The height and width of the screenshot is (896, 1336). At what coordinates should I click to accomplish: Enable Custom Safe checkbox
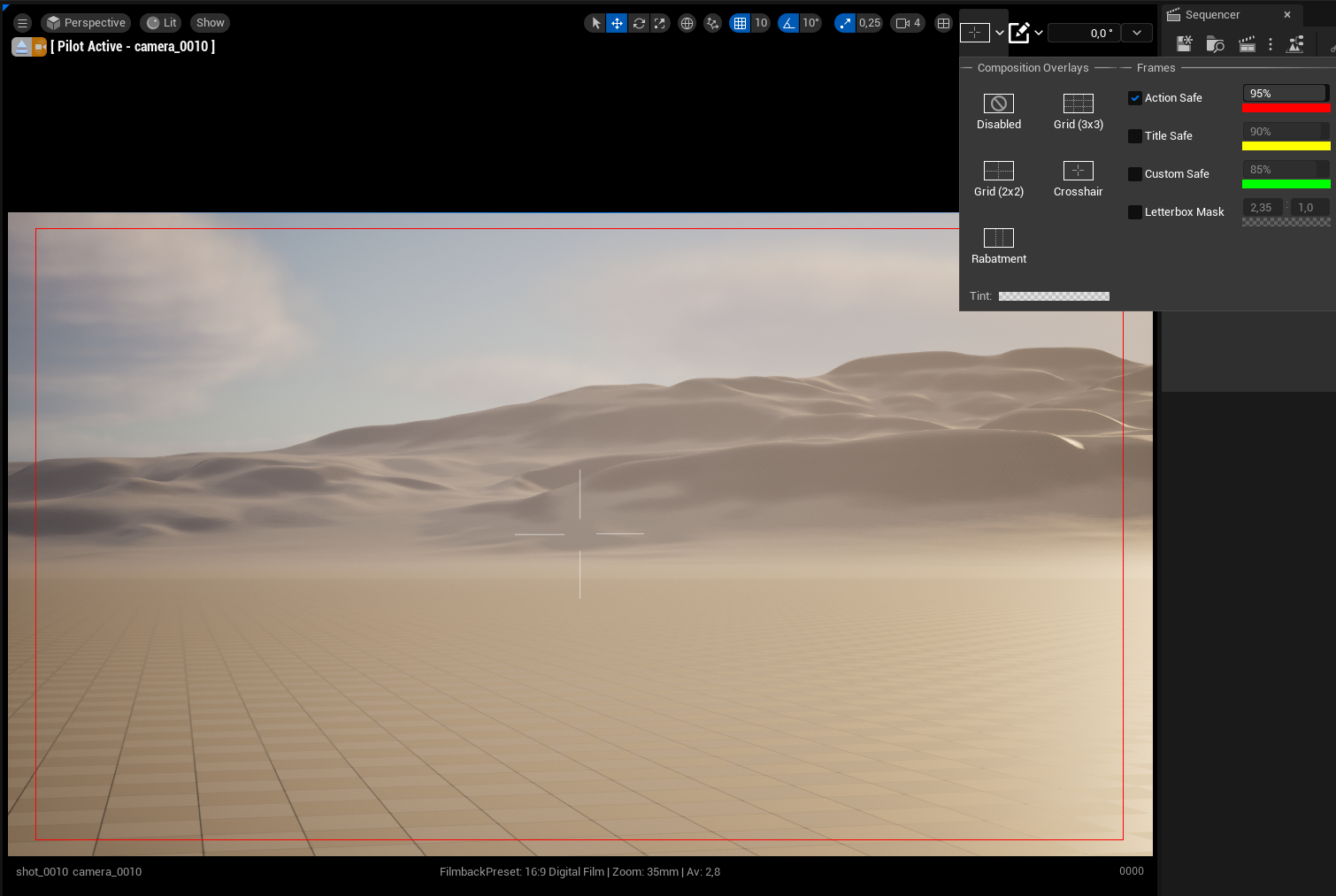click(x=1135, y=174)
